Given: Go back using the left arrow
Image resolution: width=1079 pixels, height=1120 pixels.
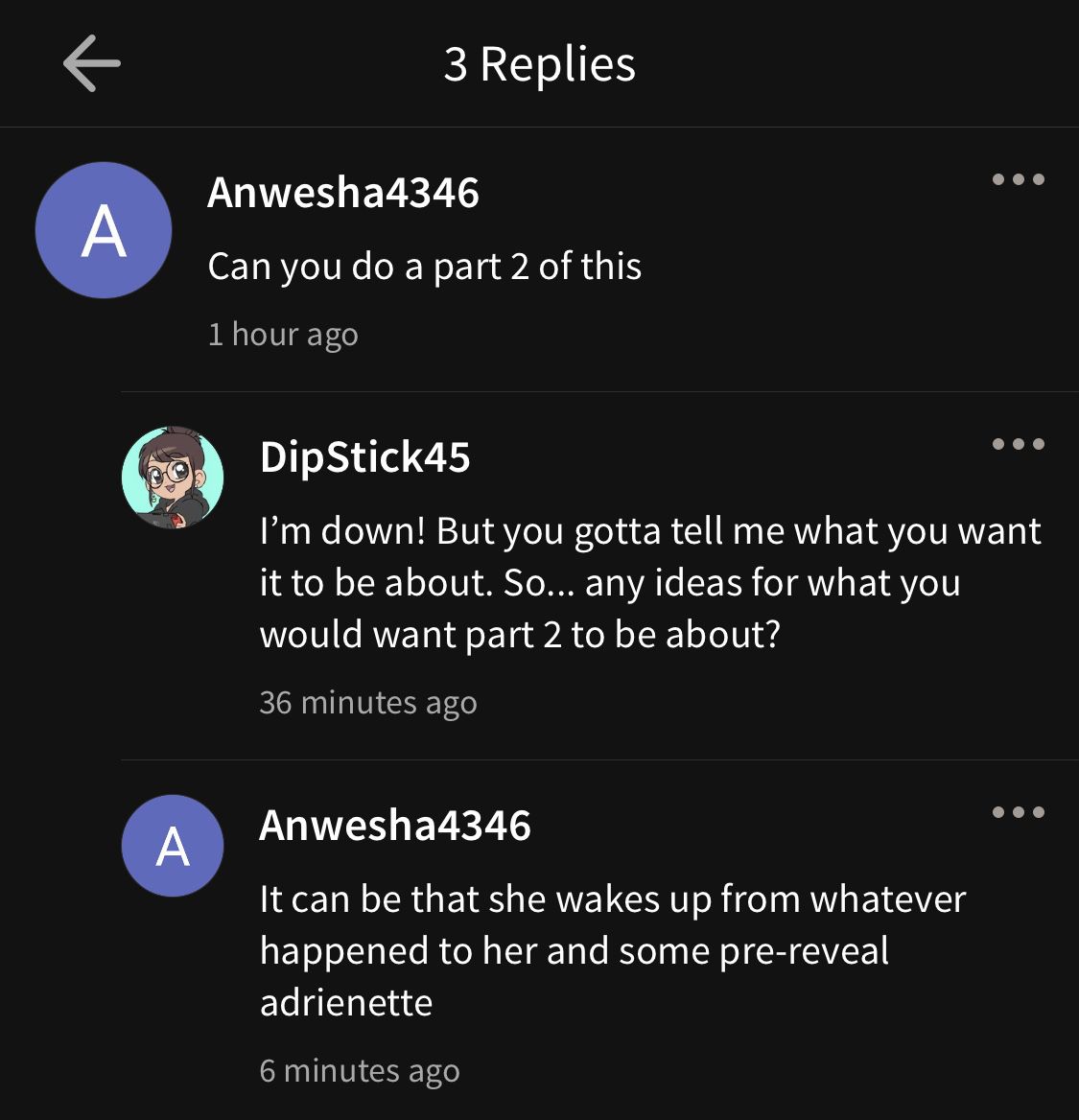Looking at the screenshot, I should click(91, 63).
